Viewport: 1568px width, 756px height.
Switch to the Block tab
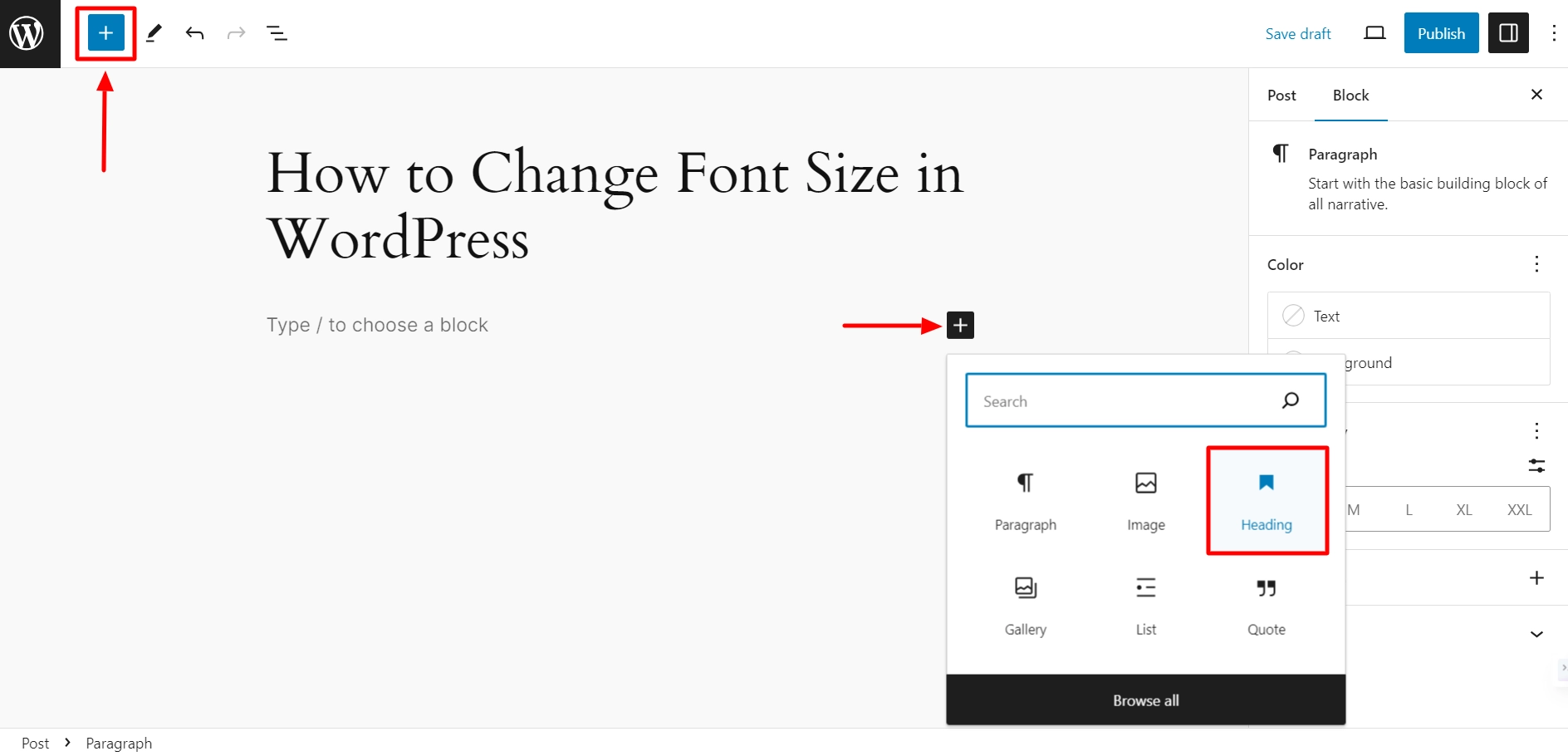click(x=1350, y=96)
